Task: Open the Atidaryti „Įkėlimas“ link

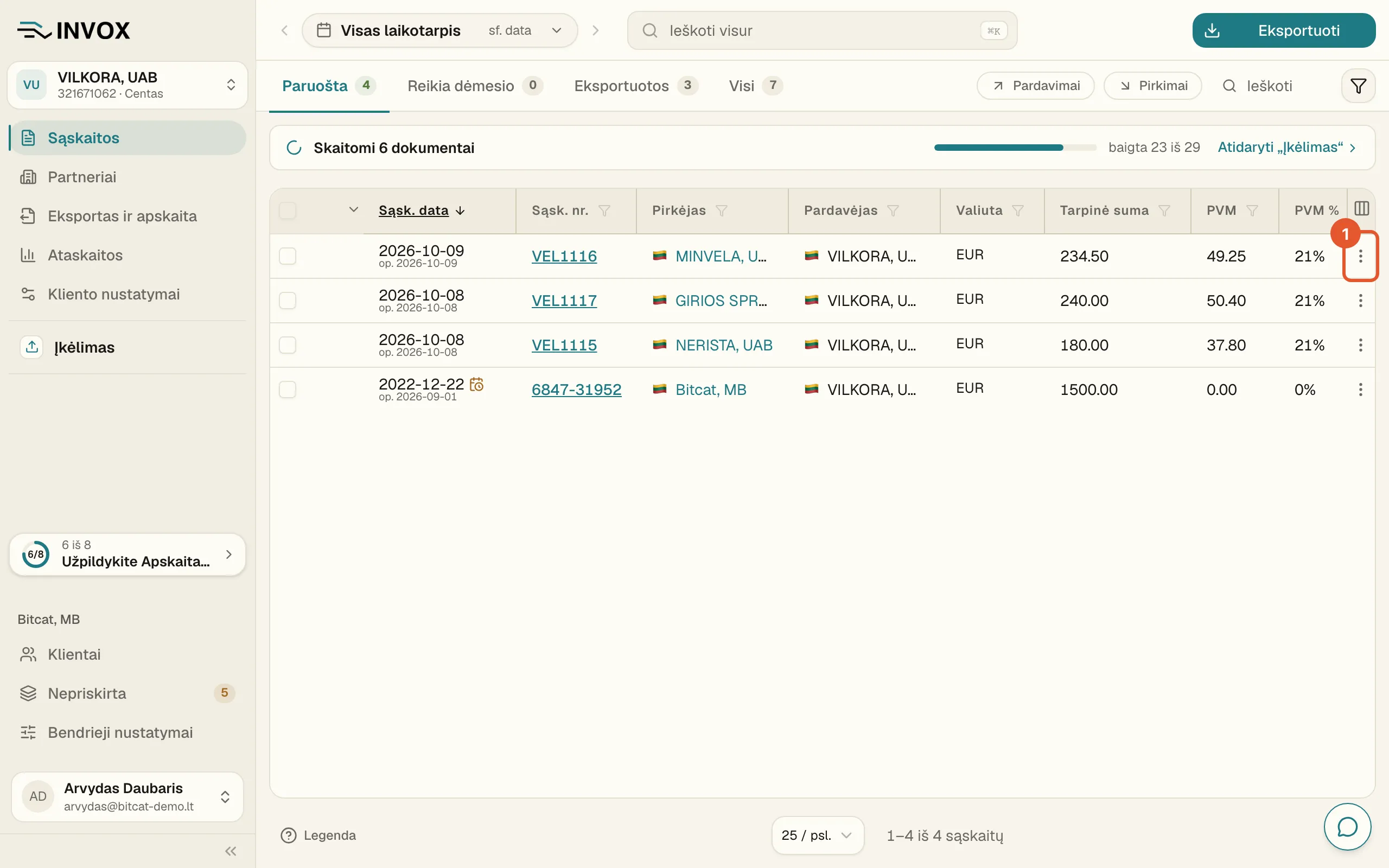Action: coord(1287,148)
